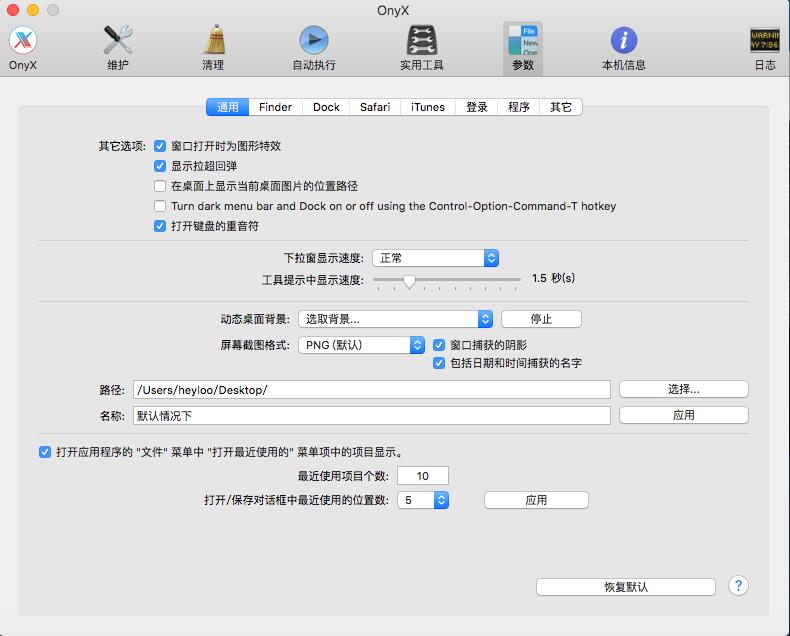790x636 pixels.
Task: Click the 1.5 秒(s) slider value text
Action: click(x=553, y=278)
